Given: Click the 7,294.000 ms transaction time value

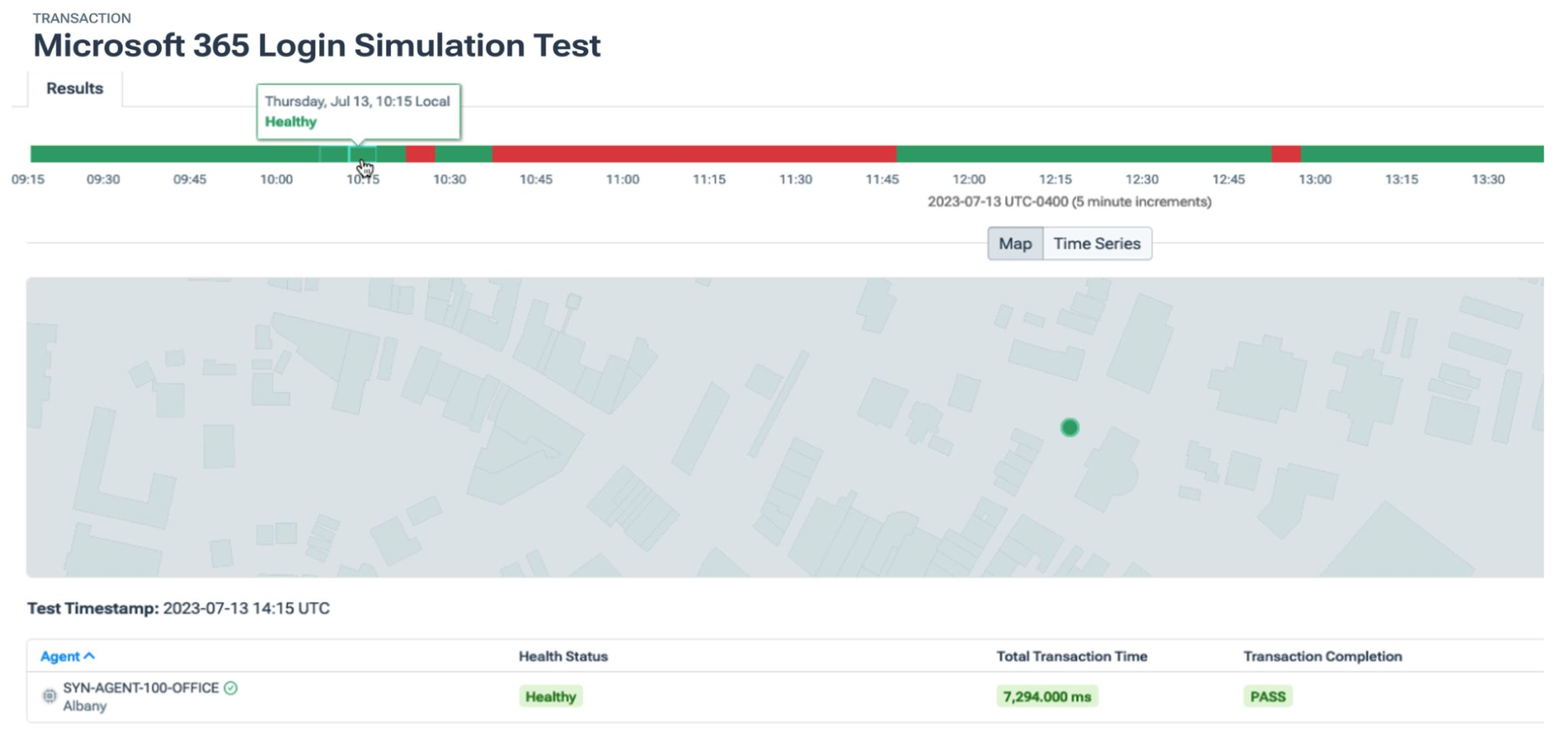Looking at the screenshot, I should 1047,696.
